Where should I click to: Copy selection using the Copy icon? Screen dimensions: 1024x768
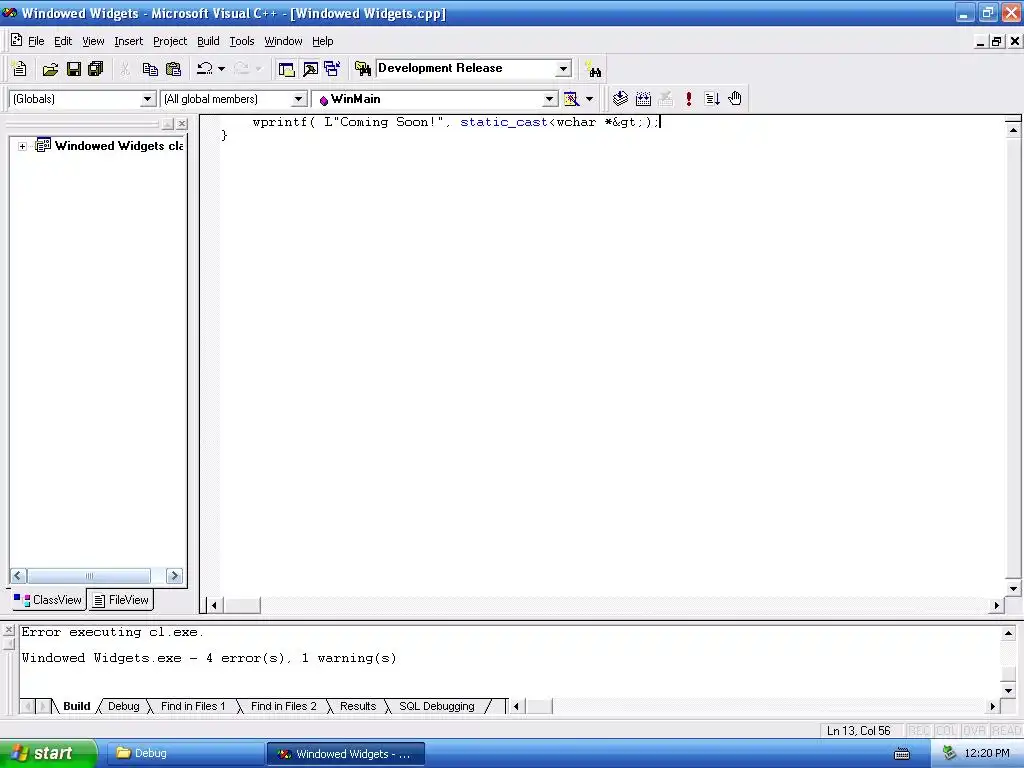(x=150, y=69)
